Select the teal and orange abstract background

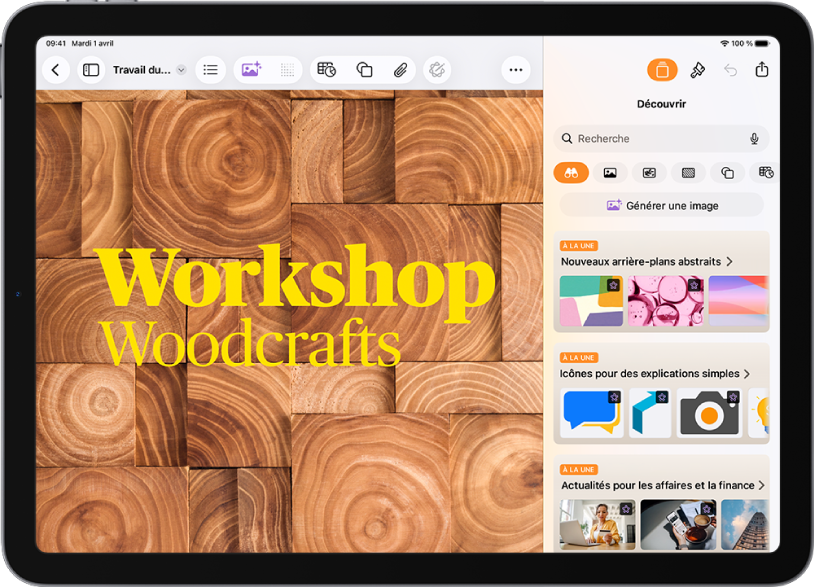(x=591, y=301)
